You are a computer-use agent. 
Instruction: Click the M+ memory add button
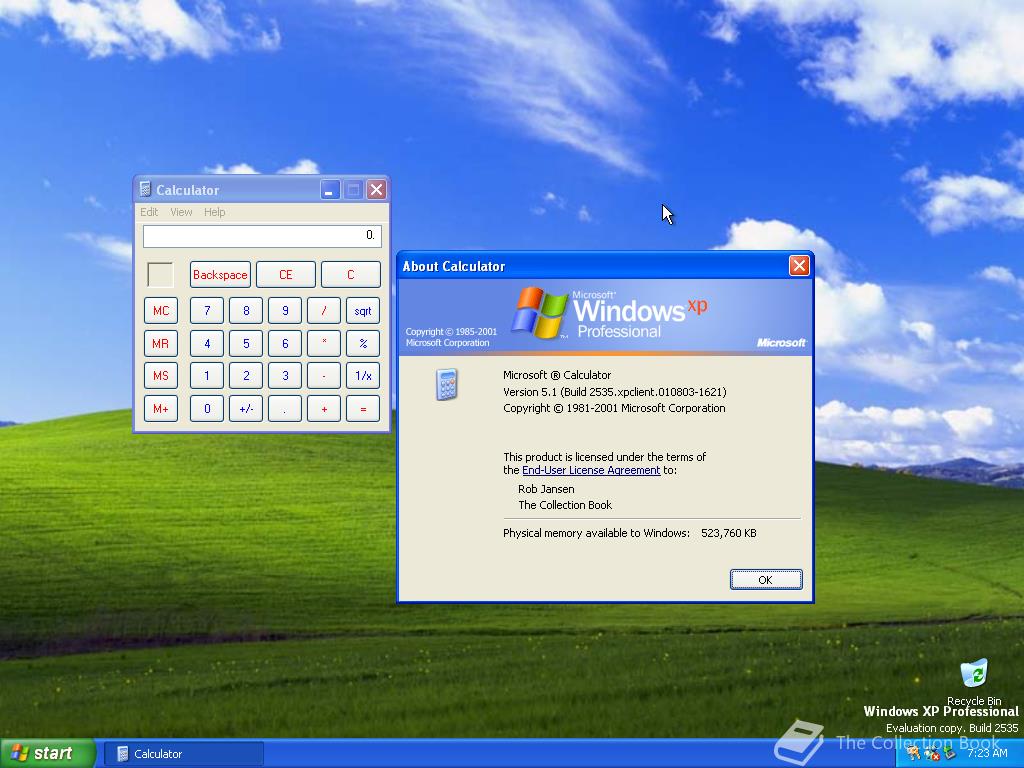coord(161,409)
